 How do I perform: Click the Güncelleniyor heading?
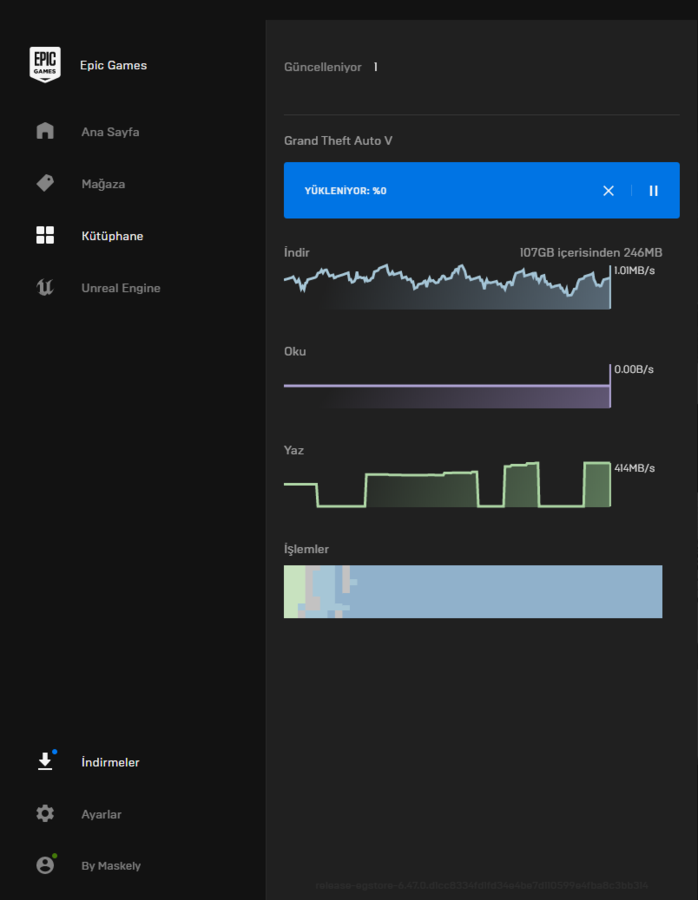pyautogui.click(x=323, y=67)
